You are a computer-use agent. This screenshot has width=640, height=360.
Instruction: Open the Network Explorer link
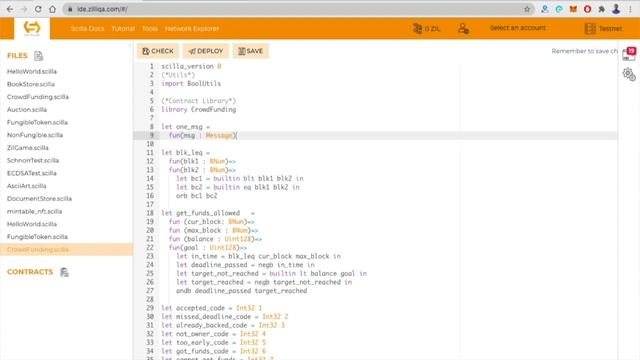192,29
